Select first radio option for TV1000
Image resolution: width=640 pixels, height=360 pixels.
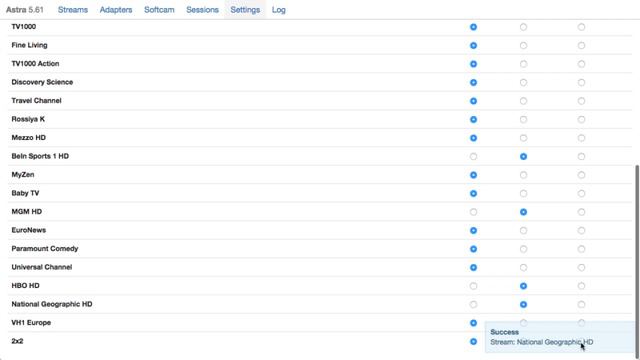point(473,27)
